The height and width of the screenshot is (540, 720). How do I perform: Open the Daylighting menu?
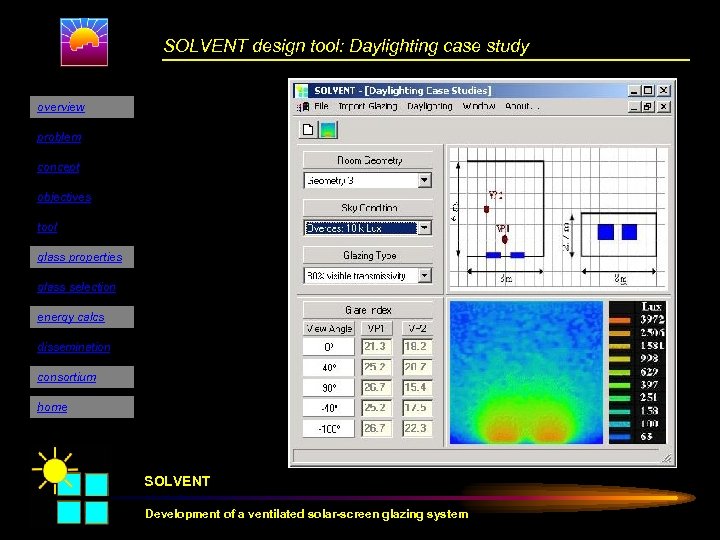coord(430,107)
